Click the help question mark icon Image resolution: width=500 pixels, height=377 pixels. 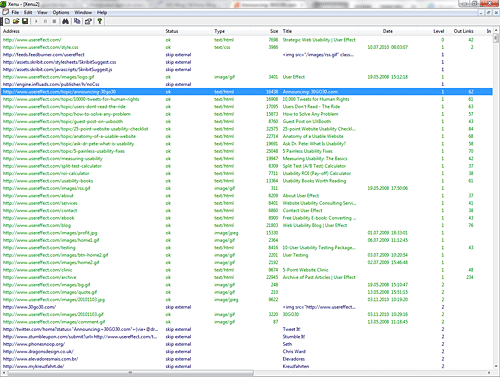(x=99, y=21)
